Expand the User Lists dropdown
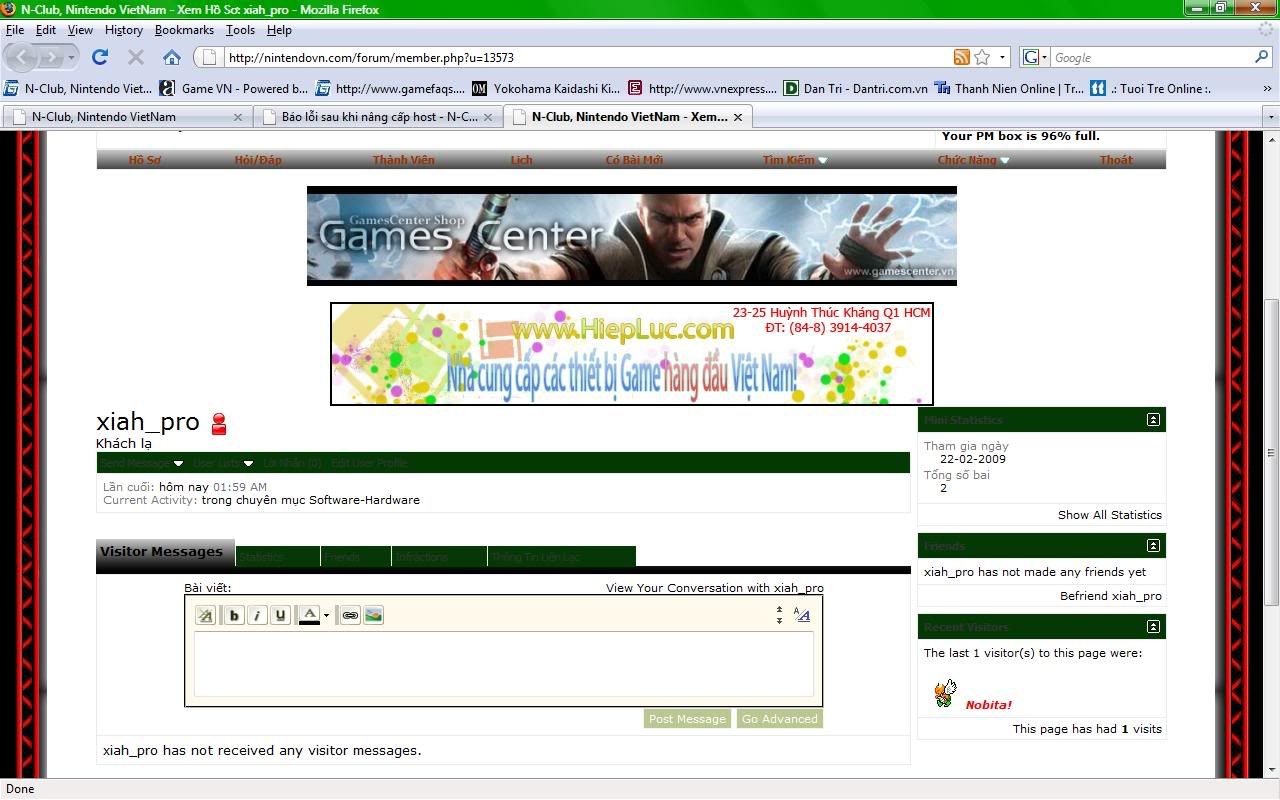 click(x=248, y=464)
